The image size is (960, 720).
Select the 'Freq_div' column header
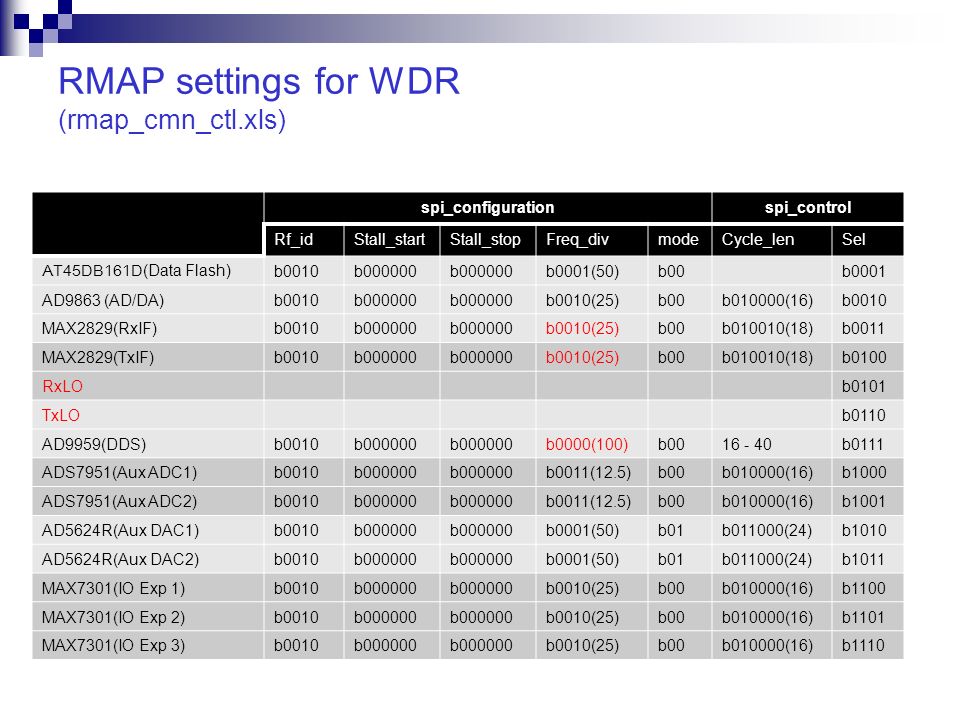(x=577, y=239)
